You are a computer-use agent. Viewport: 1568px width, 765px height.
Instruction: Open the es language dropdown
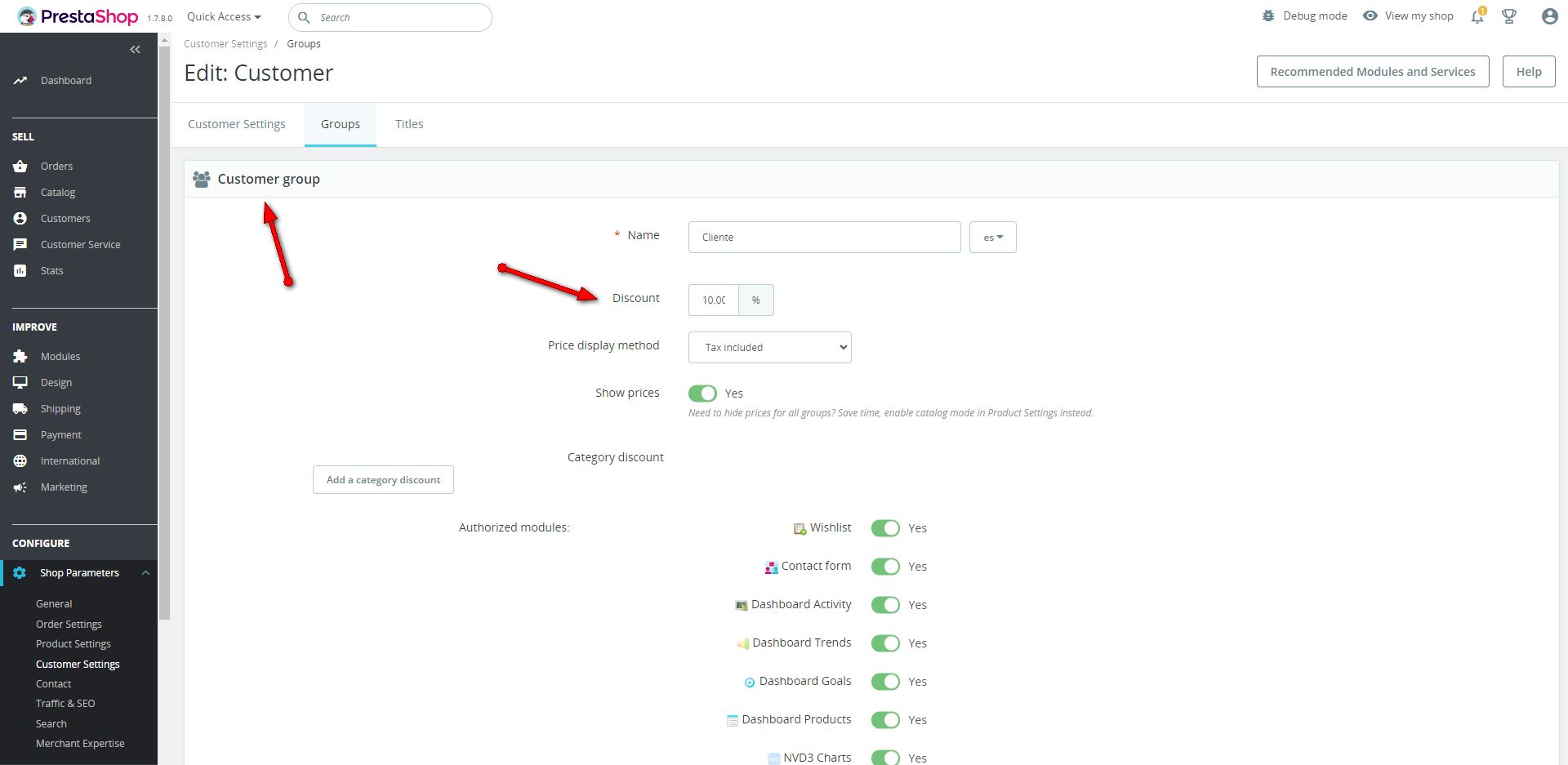click(x=993, y=238)
